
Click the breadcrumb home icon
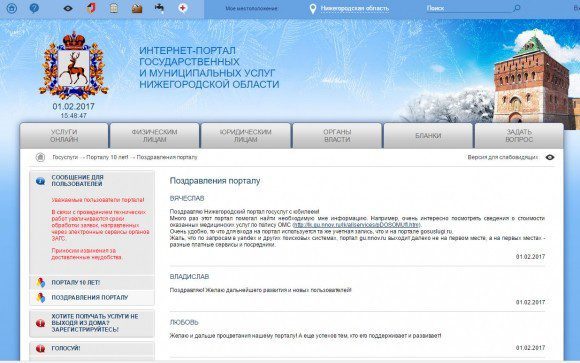[x=40, y=157]
